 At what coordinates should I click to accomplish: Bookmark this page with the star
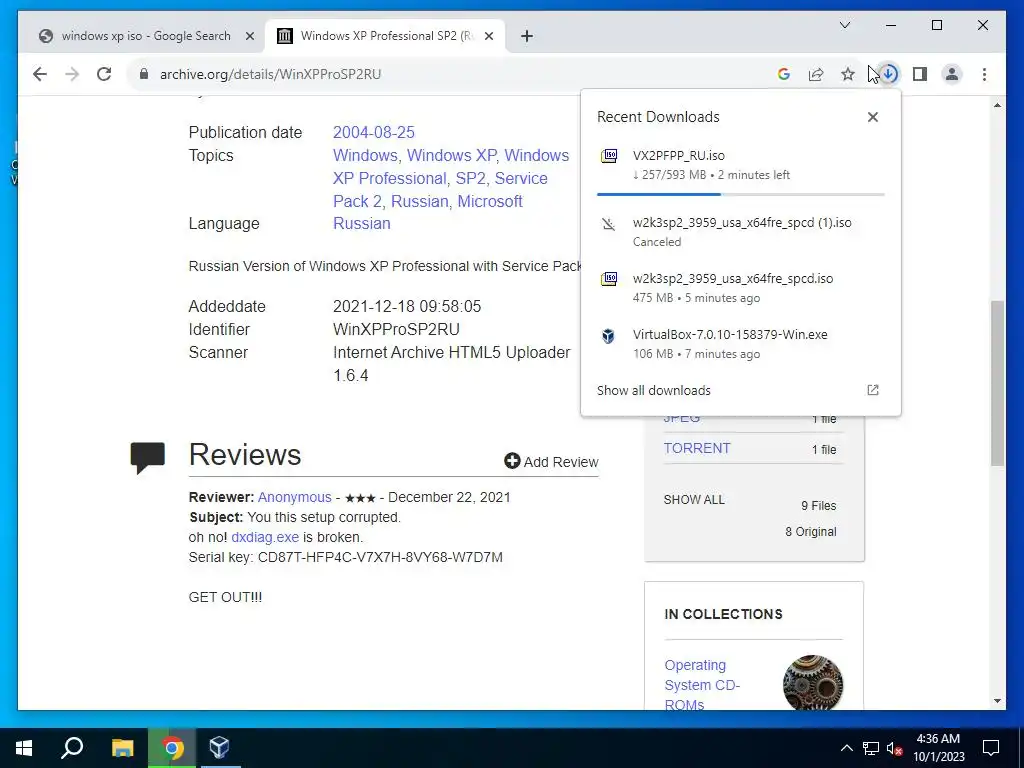[x=848, y=74]
